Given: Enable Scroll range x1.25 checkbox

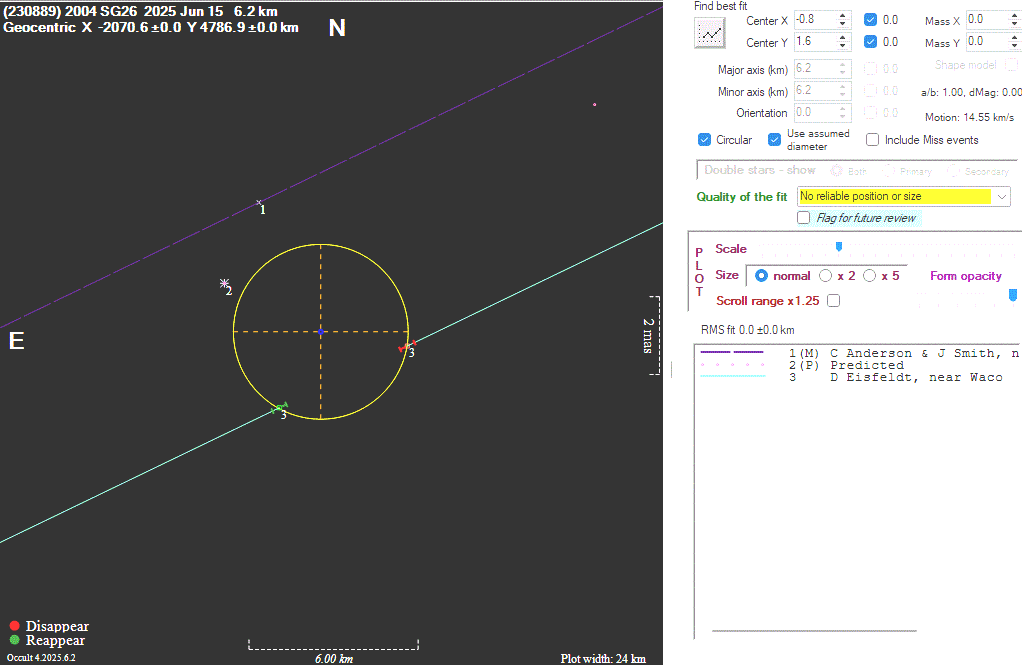Looking at the screenshot, I should tap(833, 300).
